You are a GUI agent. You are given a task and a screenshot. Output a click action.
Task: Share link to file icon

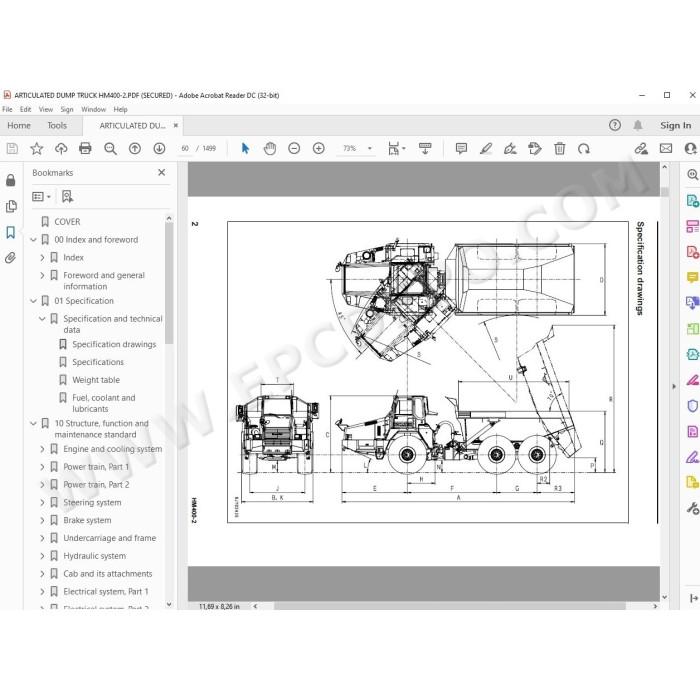641,148
